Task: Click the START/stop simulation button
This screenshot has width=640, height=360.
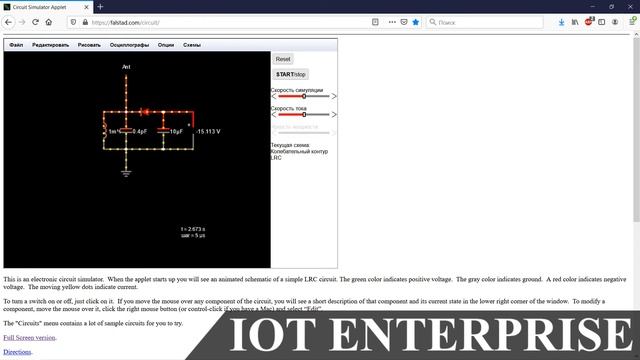Action: (x=290, y=74)
